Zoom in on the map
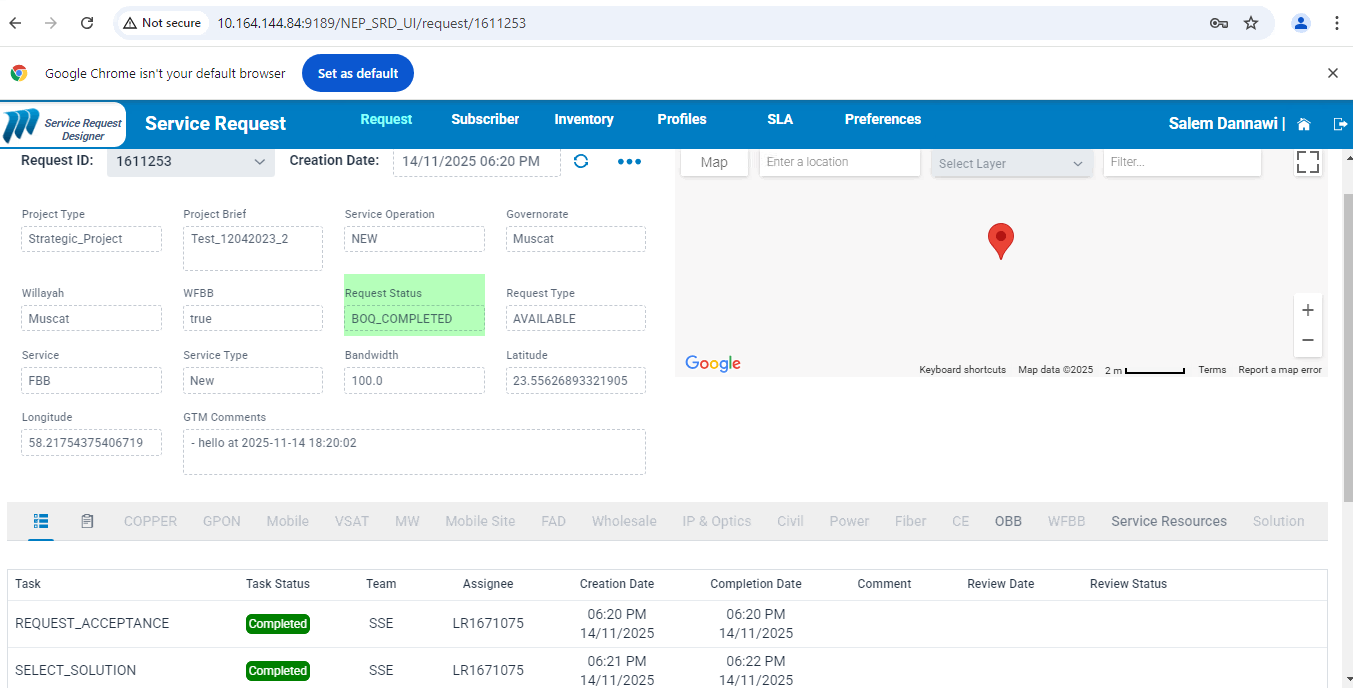This screenshot has width=1353, height=688. click(1307, 310)
